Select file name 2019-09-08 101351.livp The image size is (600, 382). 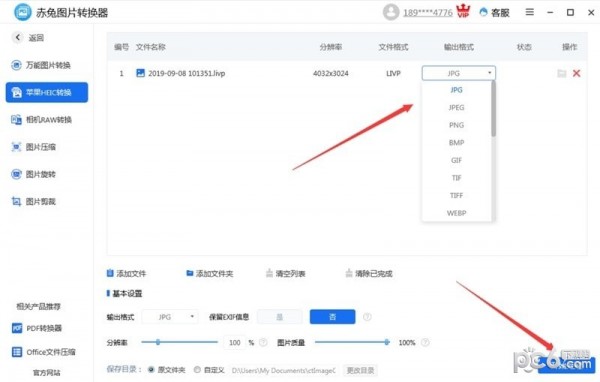pyautogui.click(x=186, y=73)
